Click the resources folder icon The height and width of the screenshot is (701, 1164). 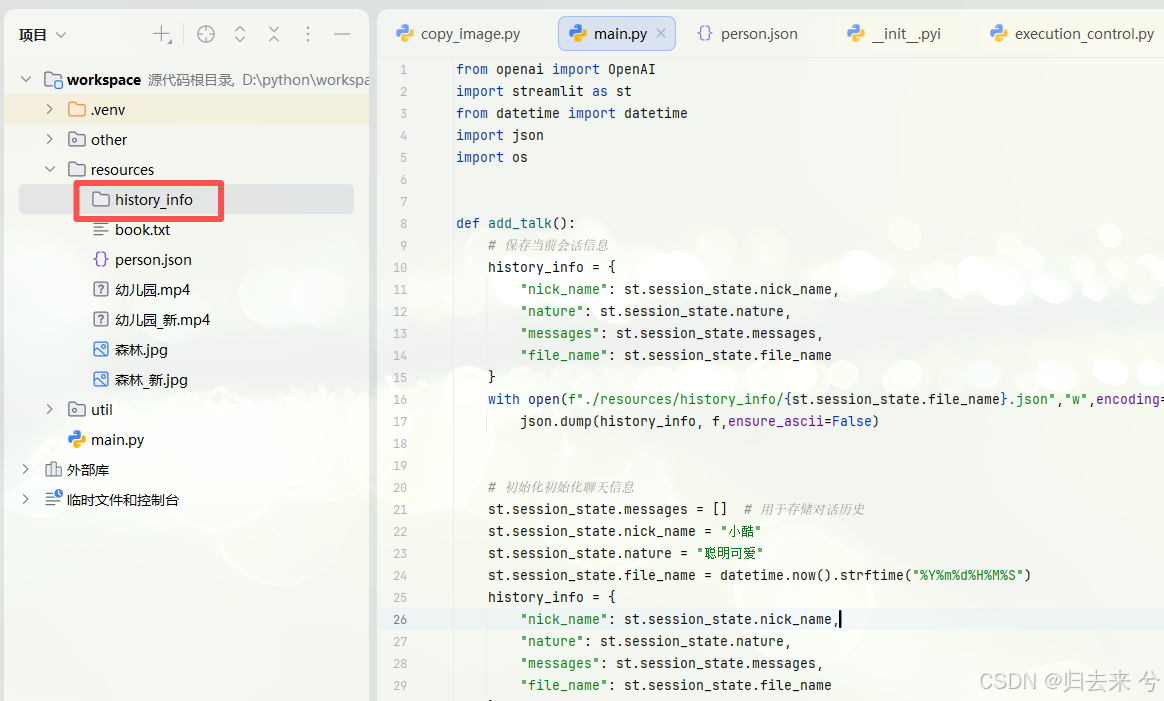76,169
